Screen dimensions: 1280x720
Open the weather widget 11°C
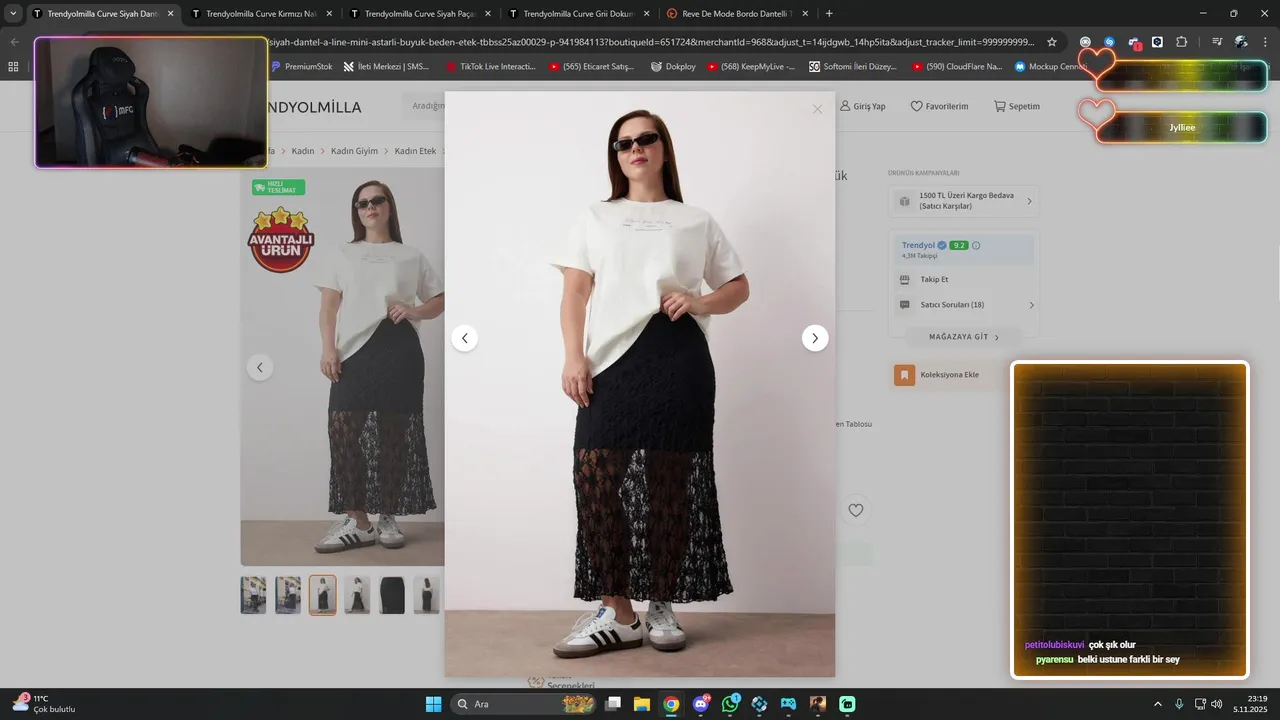pyautogui.click(x=44, y=704)
